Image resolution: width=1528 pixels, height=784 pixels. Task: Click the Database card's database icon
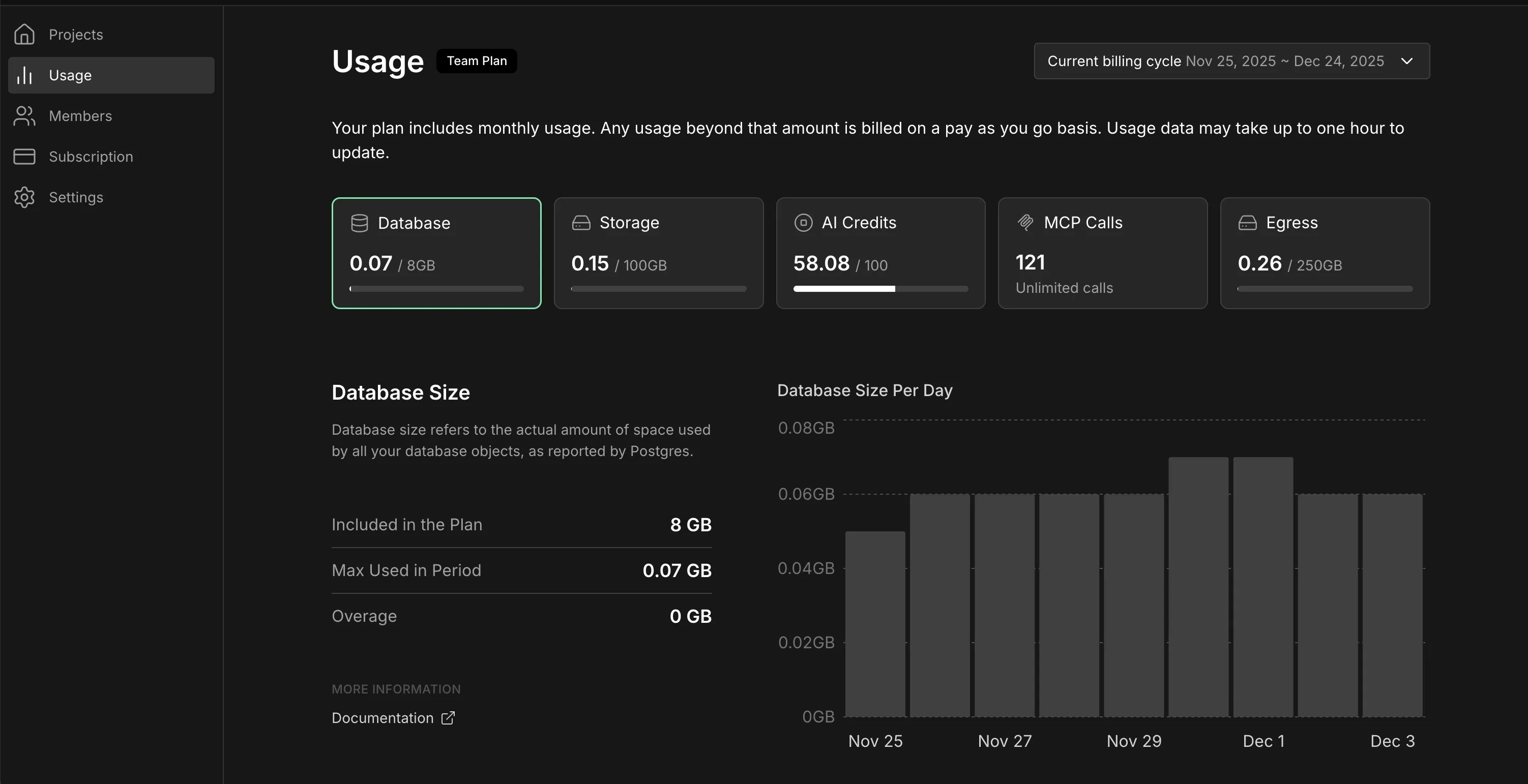point(359,223)
